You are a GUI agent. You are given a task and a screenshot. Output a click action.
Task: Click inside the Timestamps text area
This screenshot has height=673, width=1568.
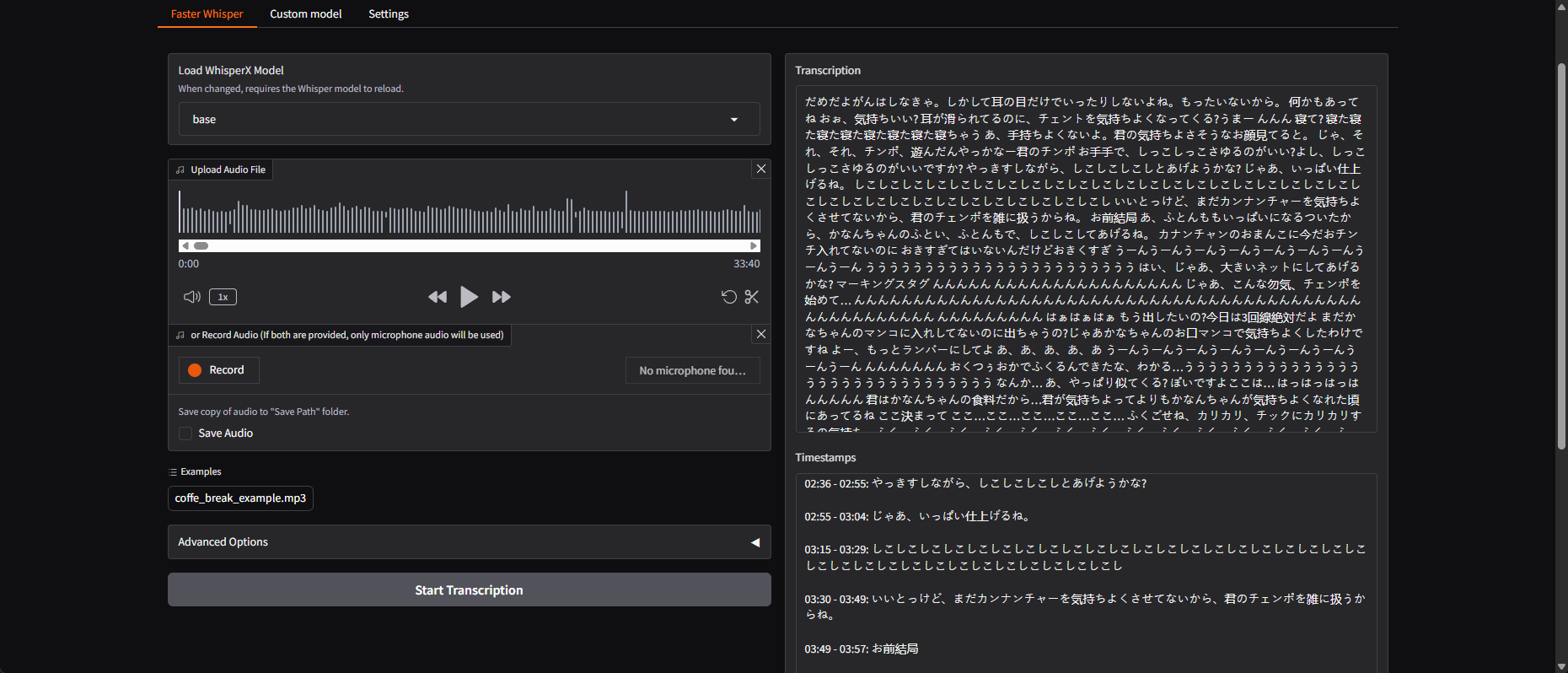(1086, 573)
